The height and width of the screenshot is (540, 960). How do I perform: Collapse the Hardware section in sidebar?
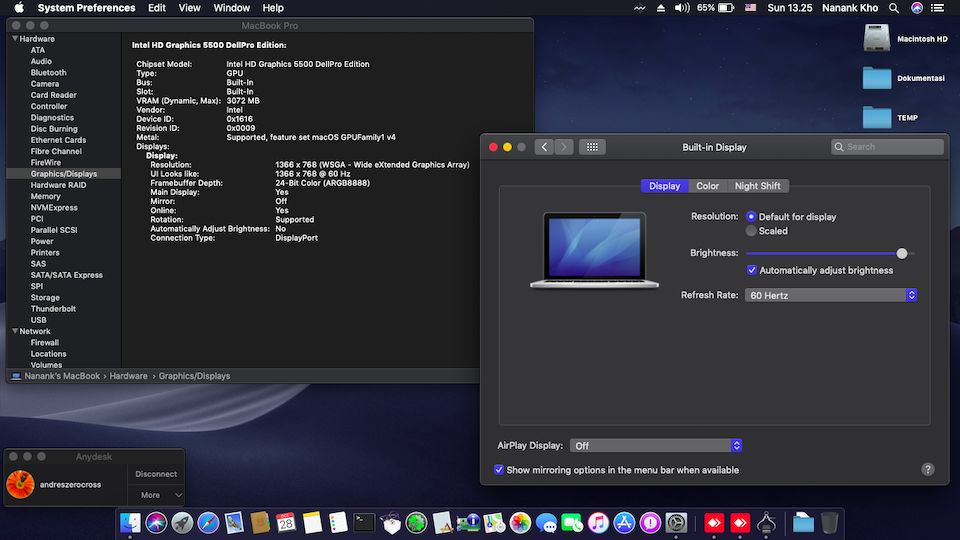point(14,39)
